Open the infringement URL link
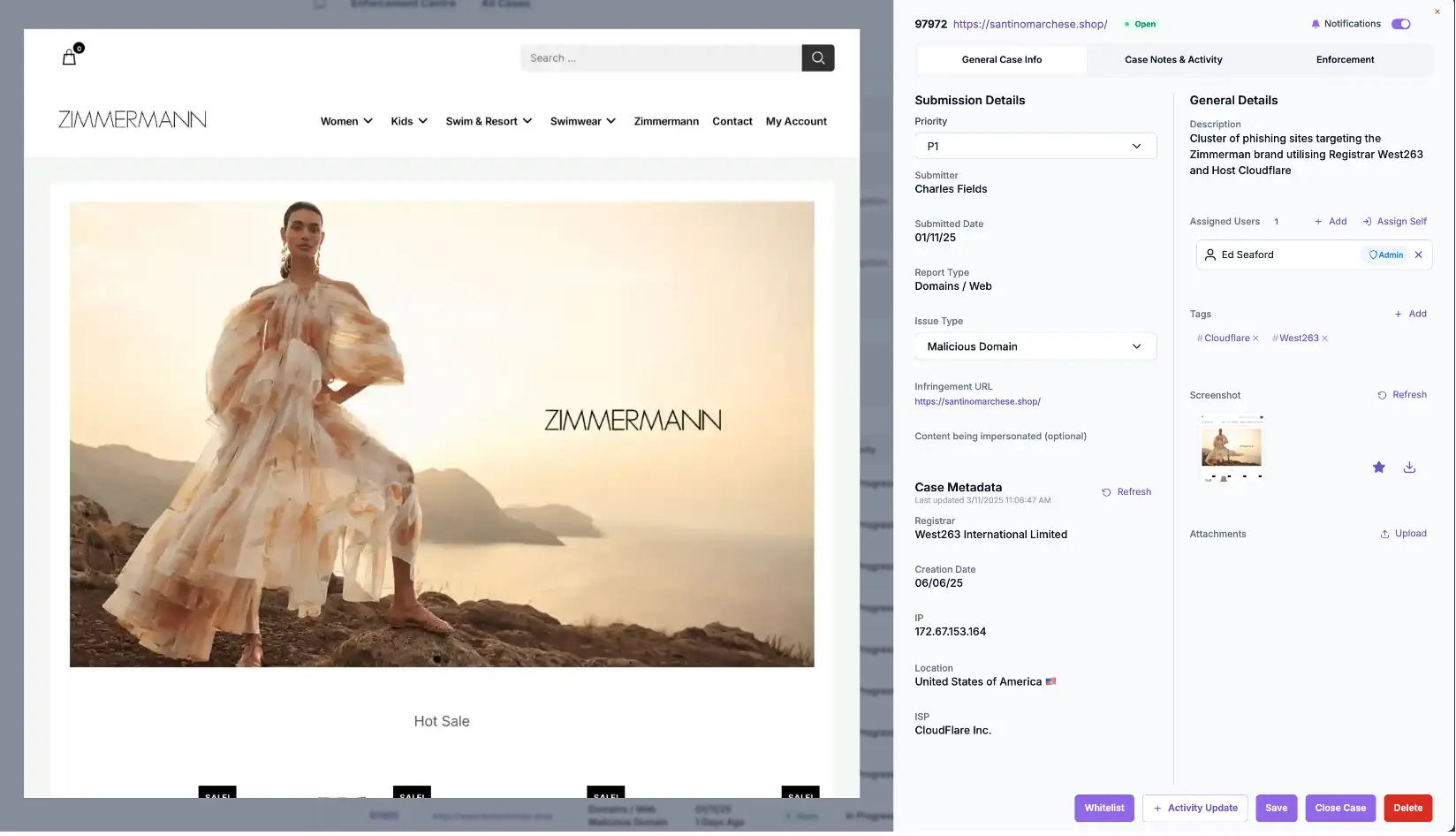Screen dimensions: 1456x836 coord(977,402)
